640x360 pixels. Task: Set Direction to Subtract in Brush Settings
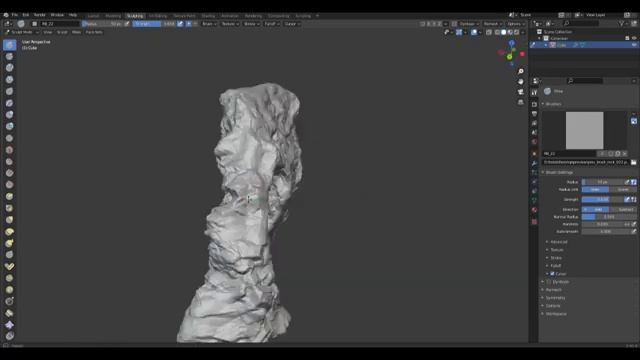pos(623,209)
